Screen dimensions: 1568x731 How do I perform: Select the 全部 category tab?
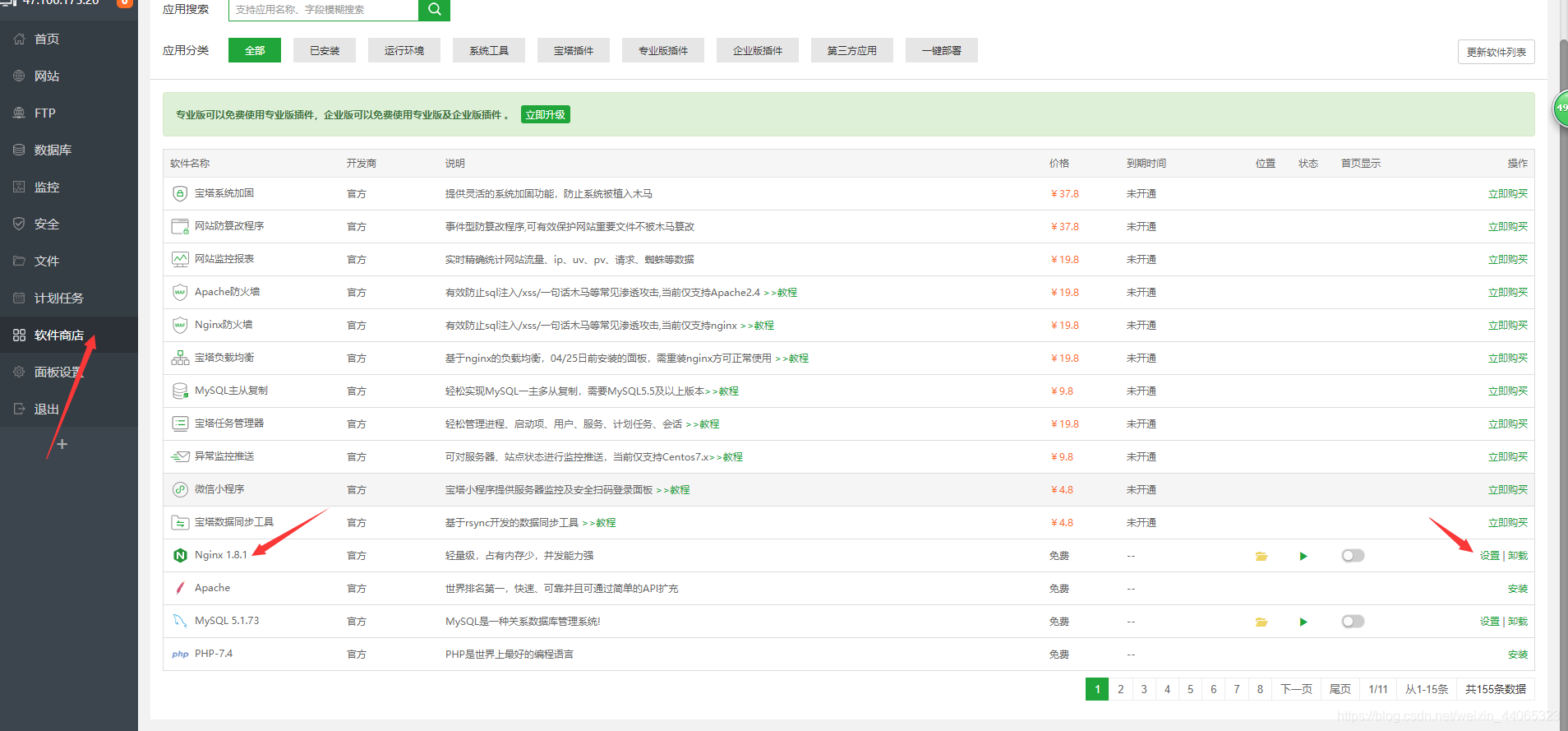tap(255, 50)
